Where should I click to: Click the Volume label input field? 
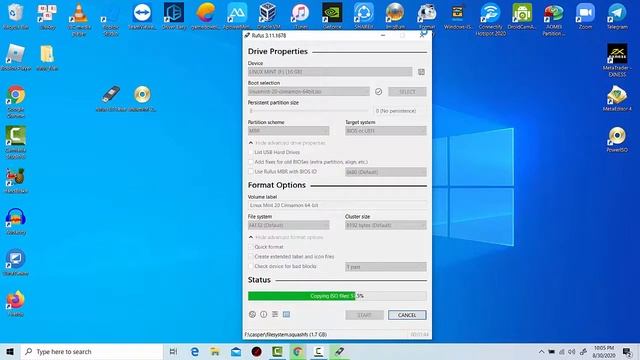pos(337,205)
